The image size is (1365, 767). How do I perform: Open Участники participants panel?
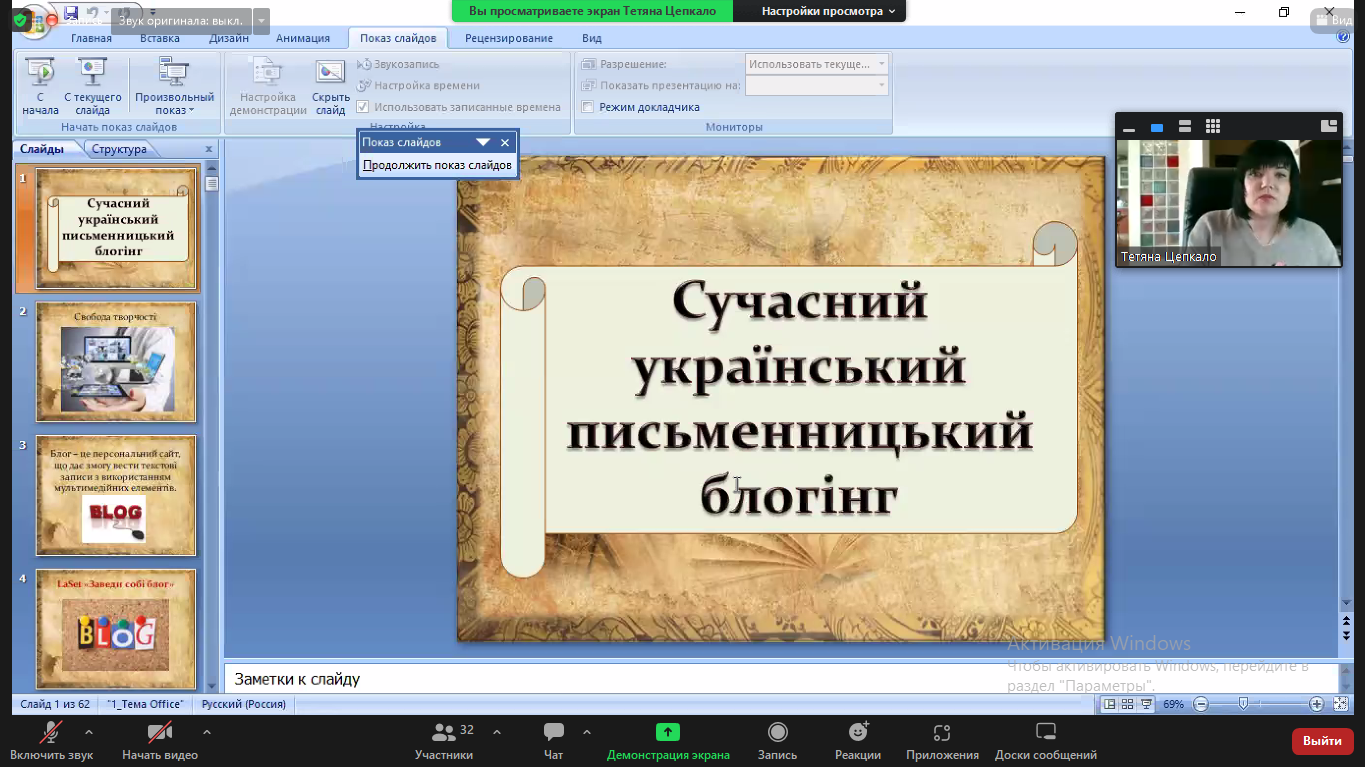pyautogui.click(x=444, y=741)
